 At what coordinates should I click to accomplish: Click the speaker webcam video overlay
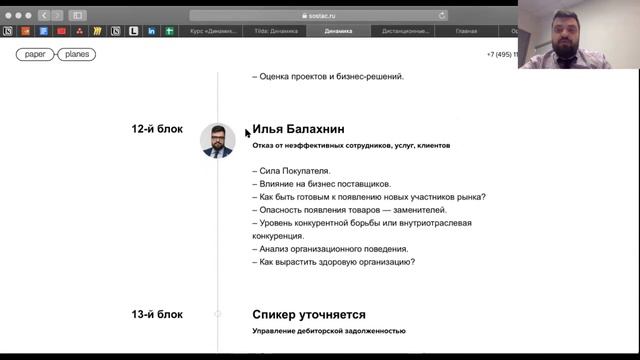coord(579,34)
